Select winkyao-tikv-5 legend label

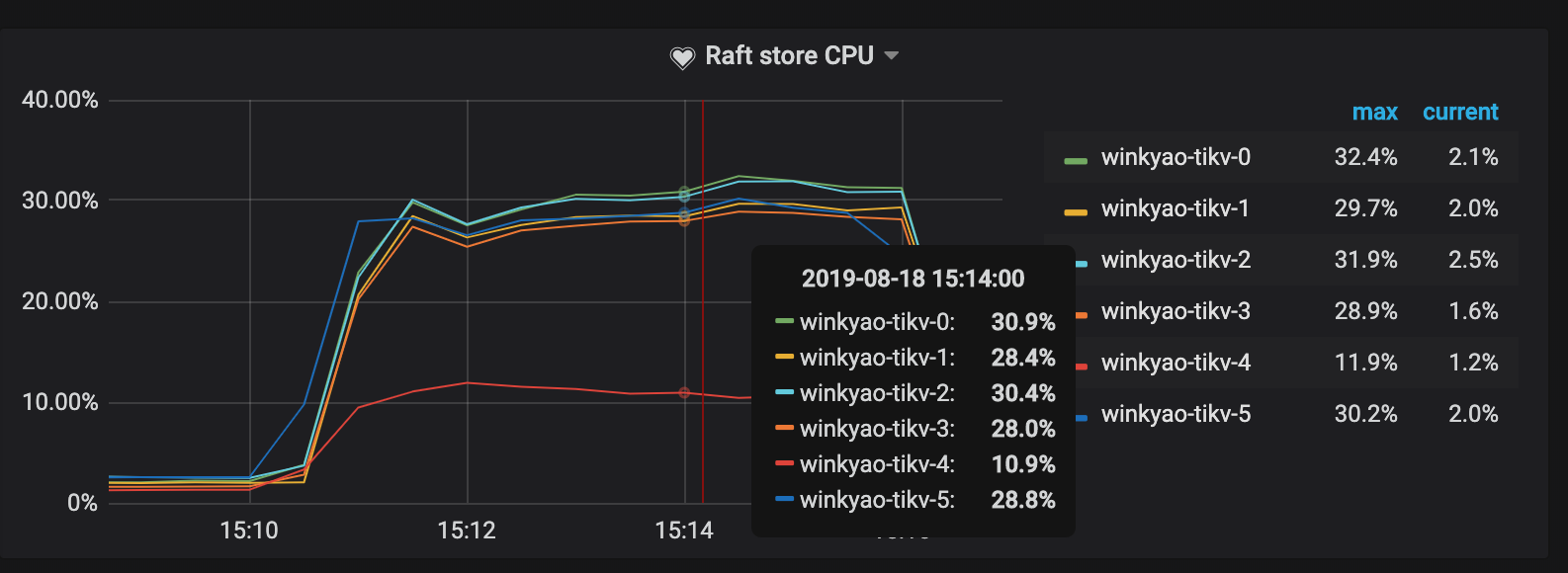point(1176,415)
